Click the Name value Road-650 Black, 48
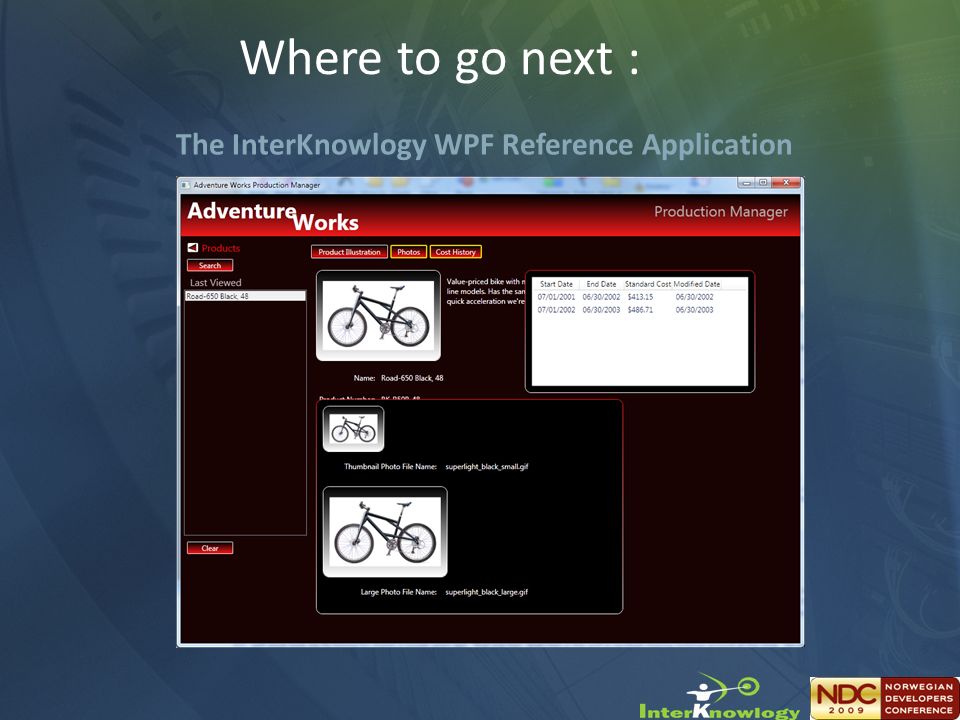The width and height of the screenshot is (960, 720). [412, 378]
